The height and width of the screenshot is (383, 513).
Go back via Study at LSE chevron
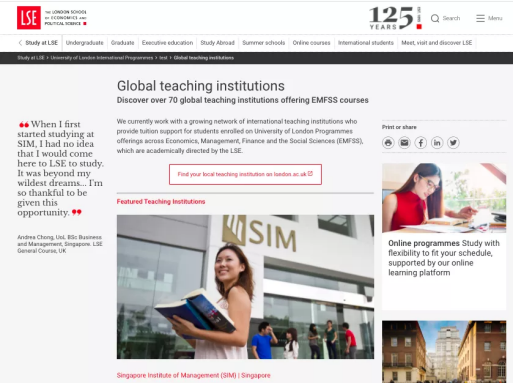[20, 43]
